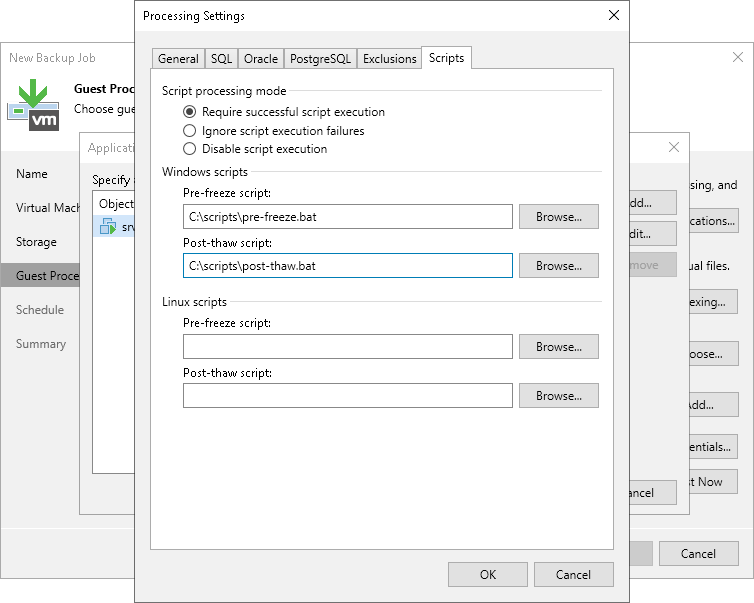Confirm Processing Settings with OK

coord(487,575)
